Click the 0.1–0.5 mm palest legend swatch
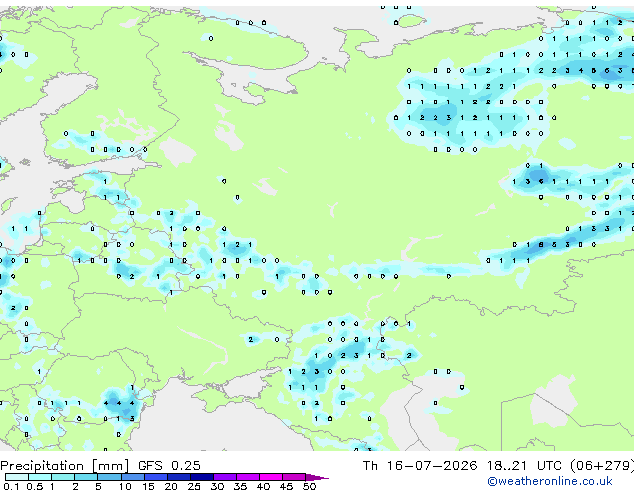The width and height of the screenshot is (634, 490). [17, 477]
